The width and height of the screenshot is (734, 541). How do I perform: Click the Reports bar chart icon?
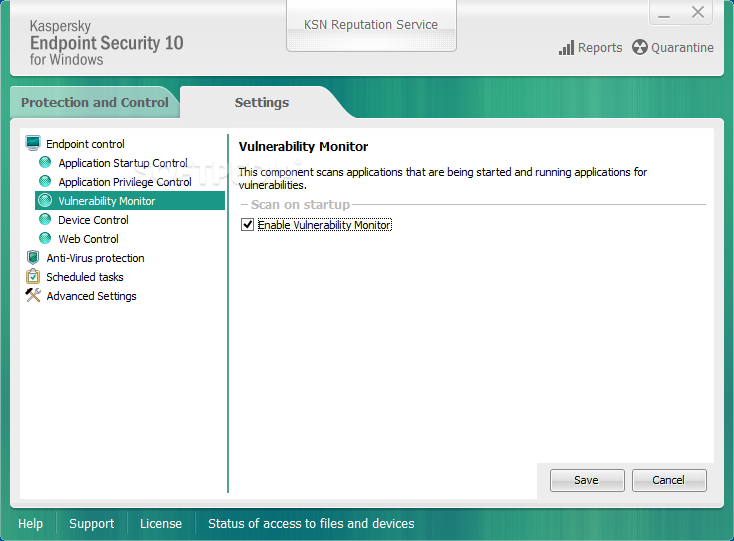tap(566, 48)
